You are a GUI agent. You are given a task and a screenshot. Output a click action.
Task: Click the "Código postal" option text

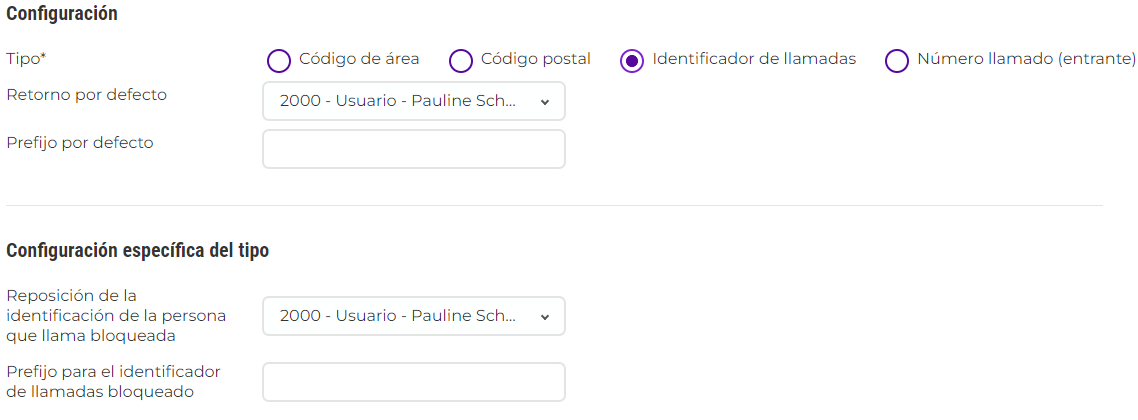point(536,59)
